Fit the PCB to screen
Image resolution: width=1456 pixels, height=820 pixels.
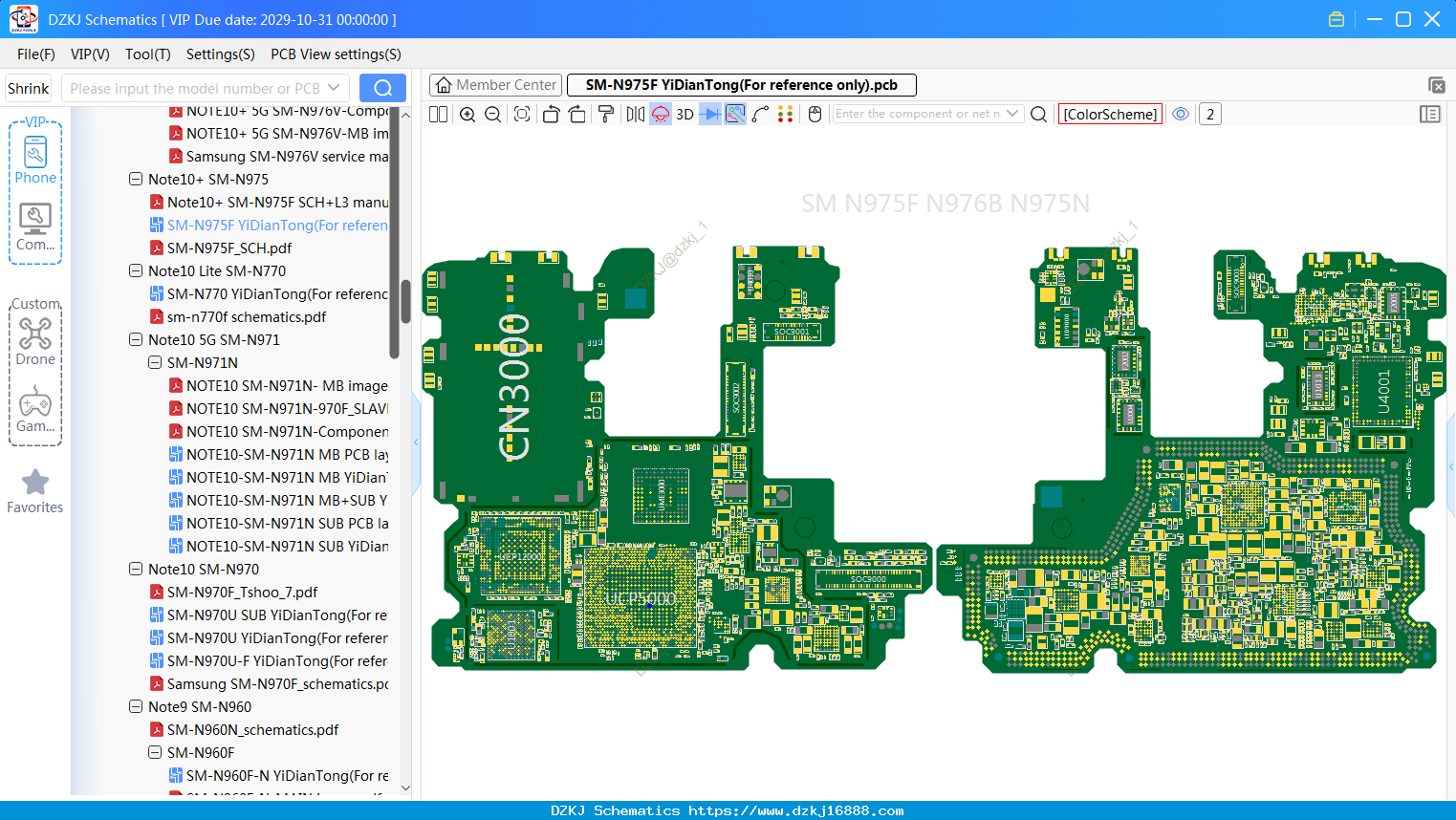coord(522,114)
